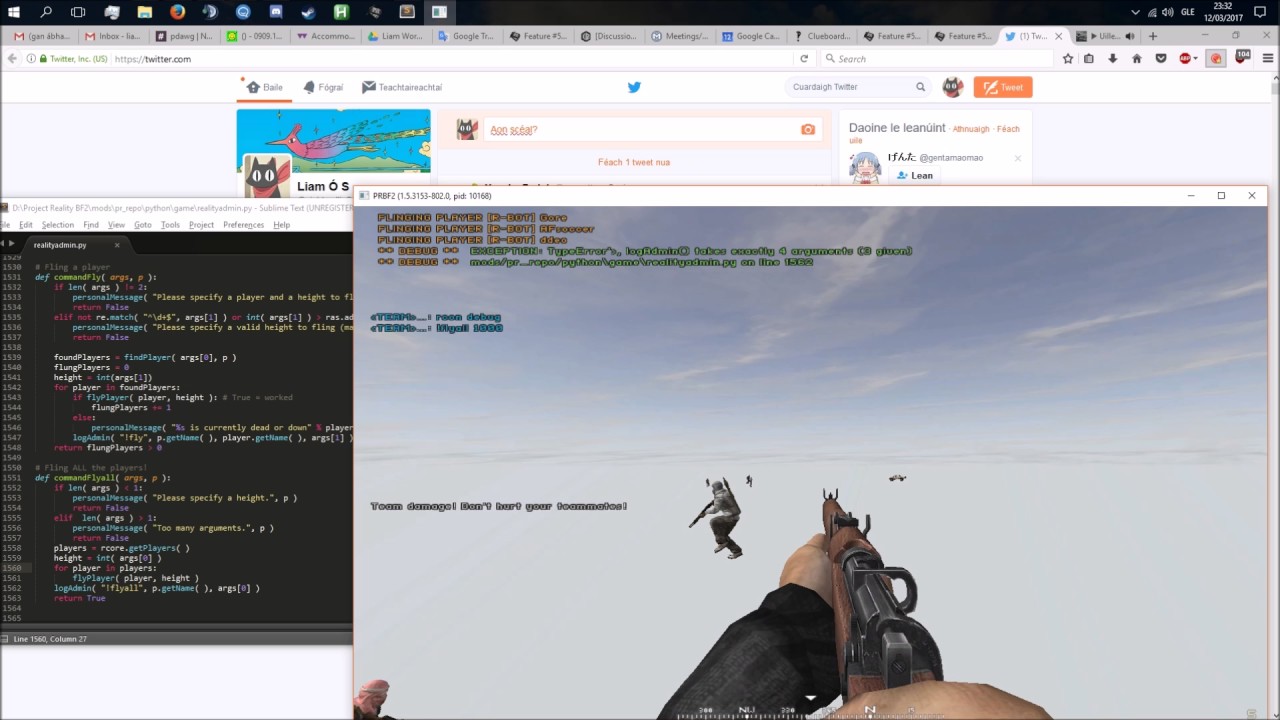Go to Firefox home page icon
This screenshot has height=720, width=1280.
[1137, 59]
